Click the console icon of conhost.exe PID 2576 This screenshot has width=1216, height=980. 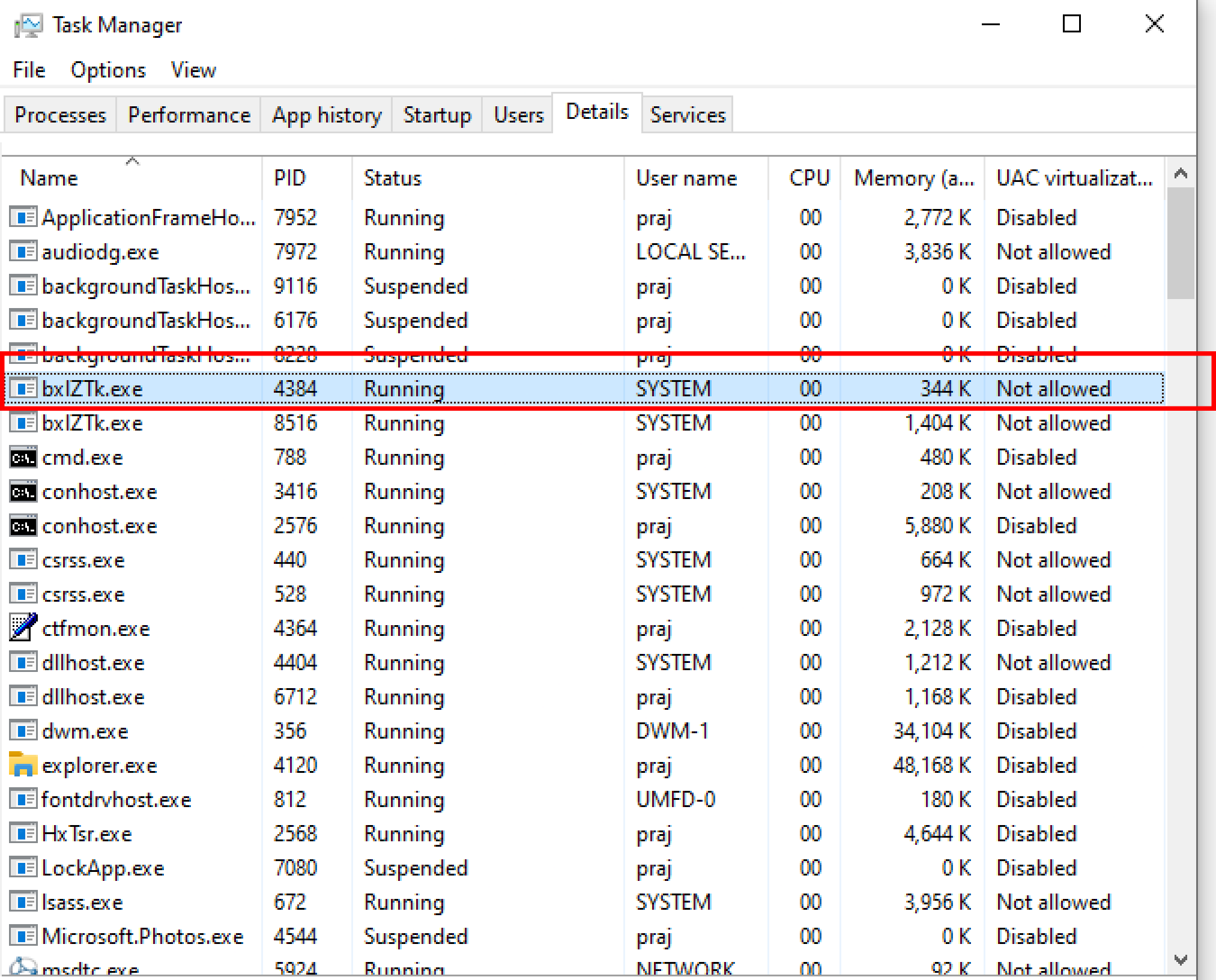pyautogui.click(x=23, y=526)
